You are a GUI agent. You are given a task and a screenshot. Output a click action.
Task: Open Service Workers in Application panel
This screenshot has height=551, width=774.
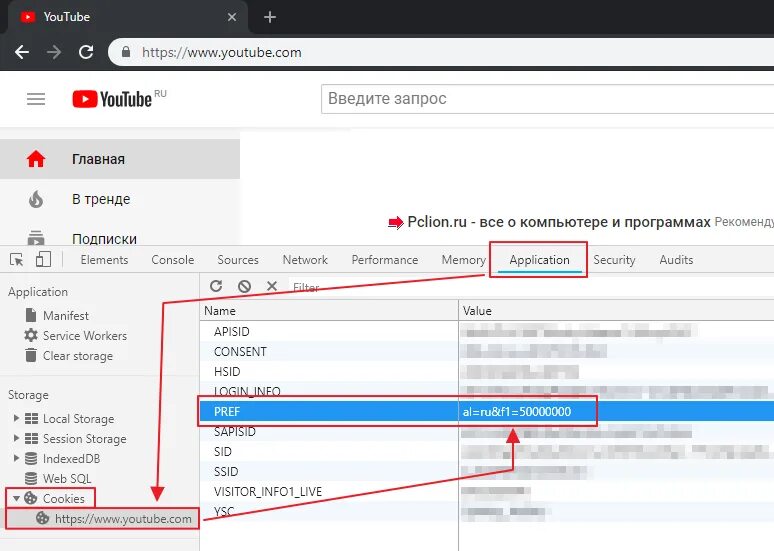(x=85, y=336)
